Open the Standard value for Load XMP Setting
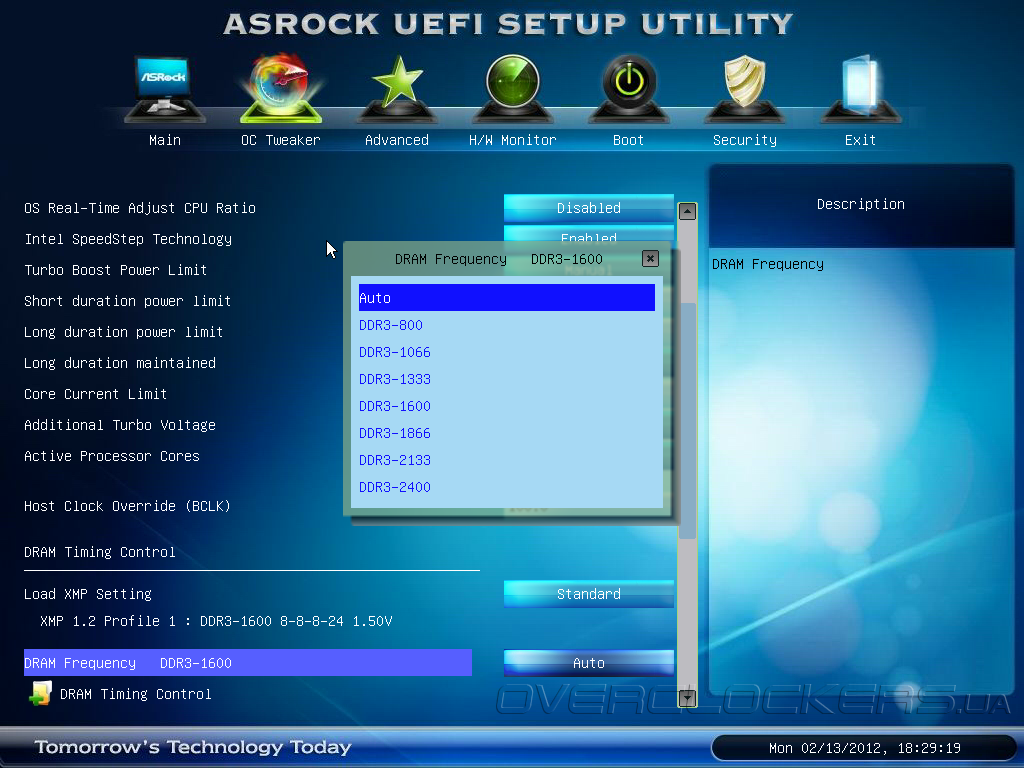The image size is (1024, 768). (x=588, y=594)
